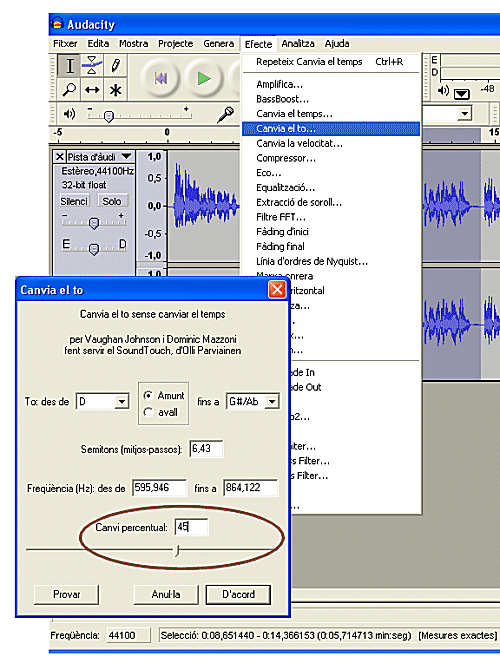This screenshot has height=663, width=500.
Task: Choose Fàding d'inici effect
Action: point(331,232)
